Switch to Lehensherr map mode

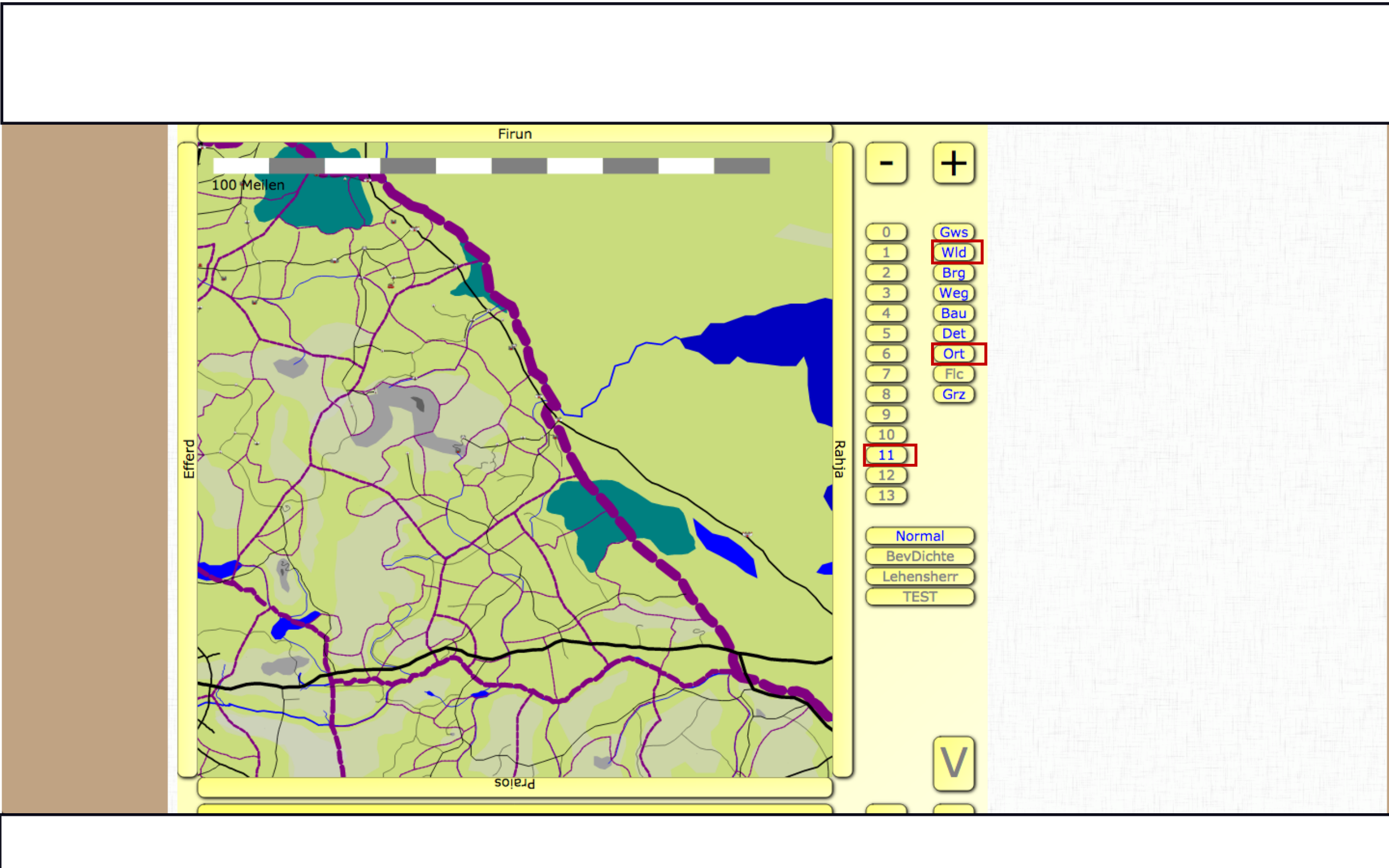[920, 576]
